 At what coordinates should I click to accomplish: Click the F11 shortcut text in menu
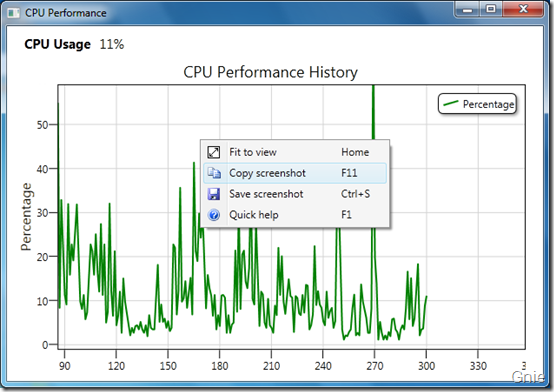pos(349,173)
